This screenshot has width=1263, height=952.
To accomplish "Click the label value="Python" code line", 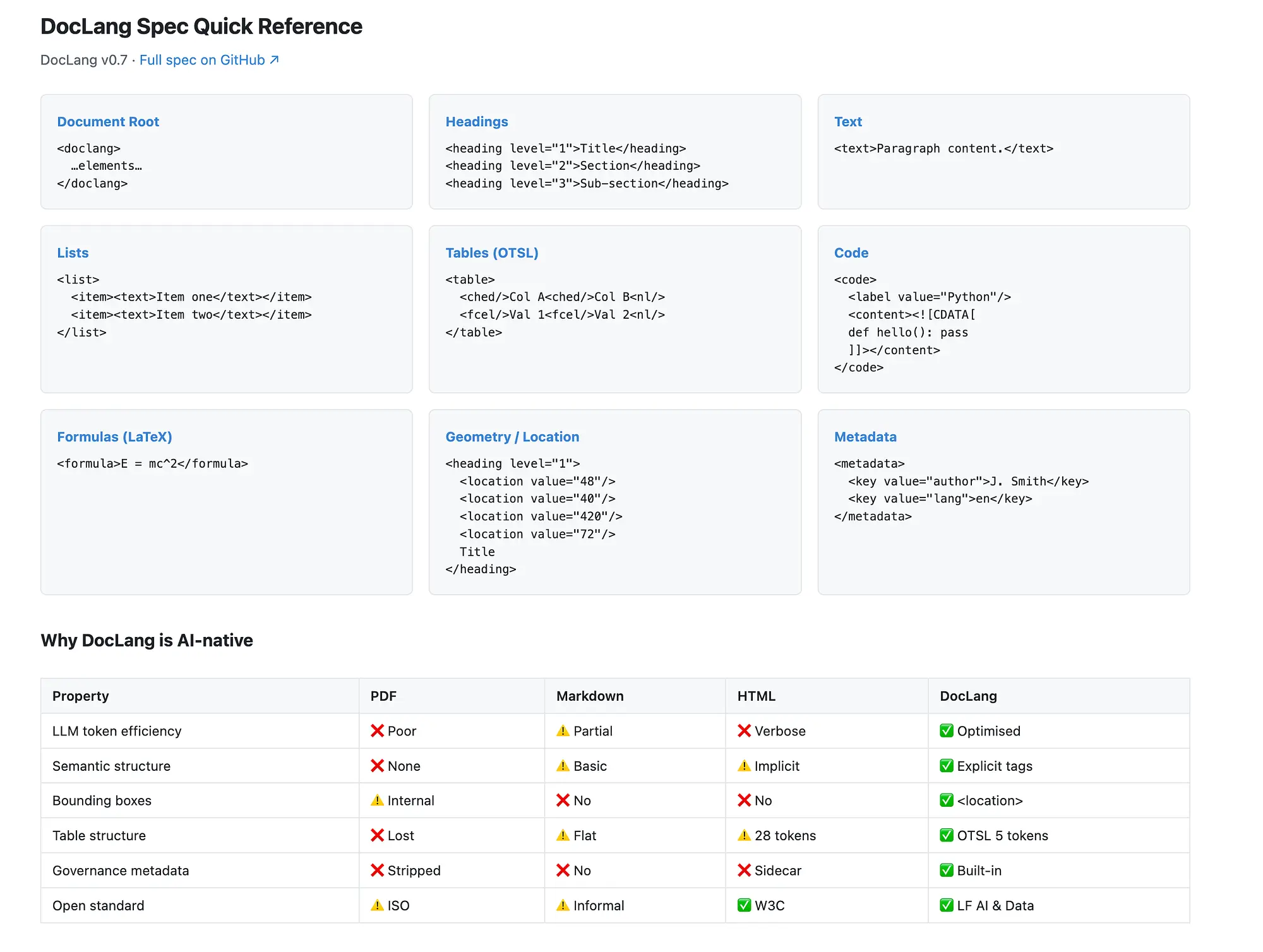I will click(x=930, y=297).
